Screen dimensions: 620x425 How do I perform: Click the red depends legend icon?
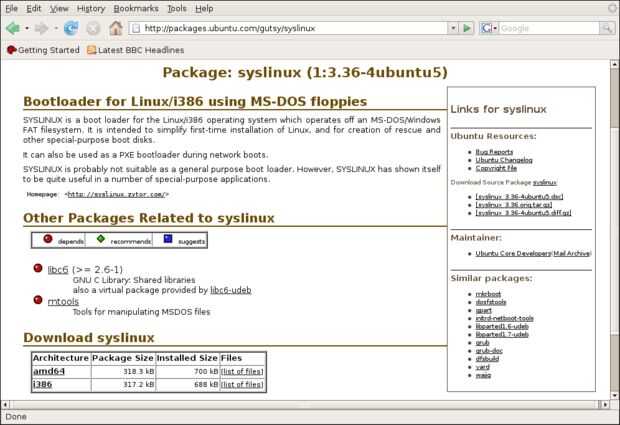point(48,239)
